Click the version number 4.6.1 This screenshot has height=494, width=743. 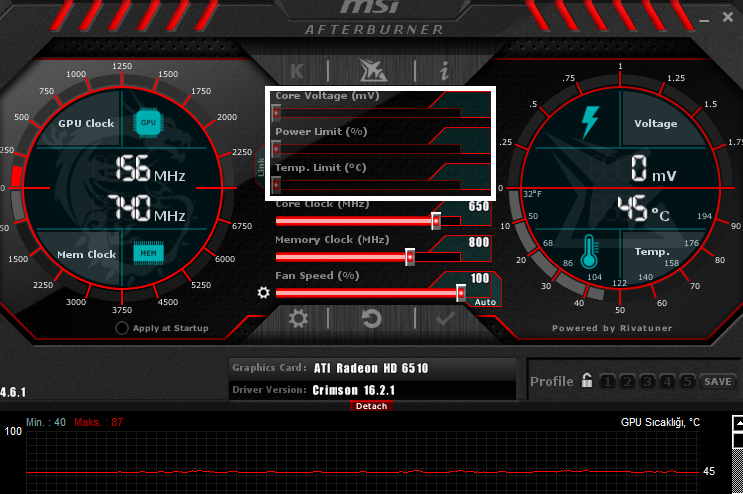point(13,392)
